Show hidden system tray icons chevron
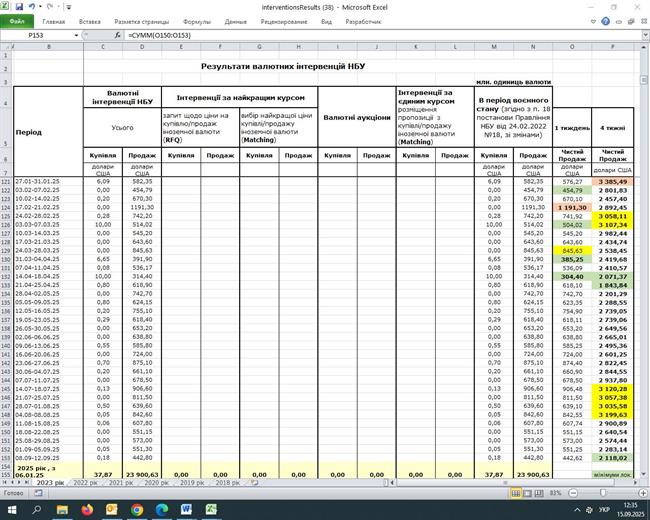This screenshot has height=520, width=650. tap(577, 510)
